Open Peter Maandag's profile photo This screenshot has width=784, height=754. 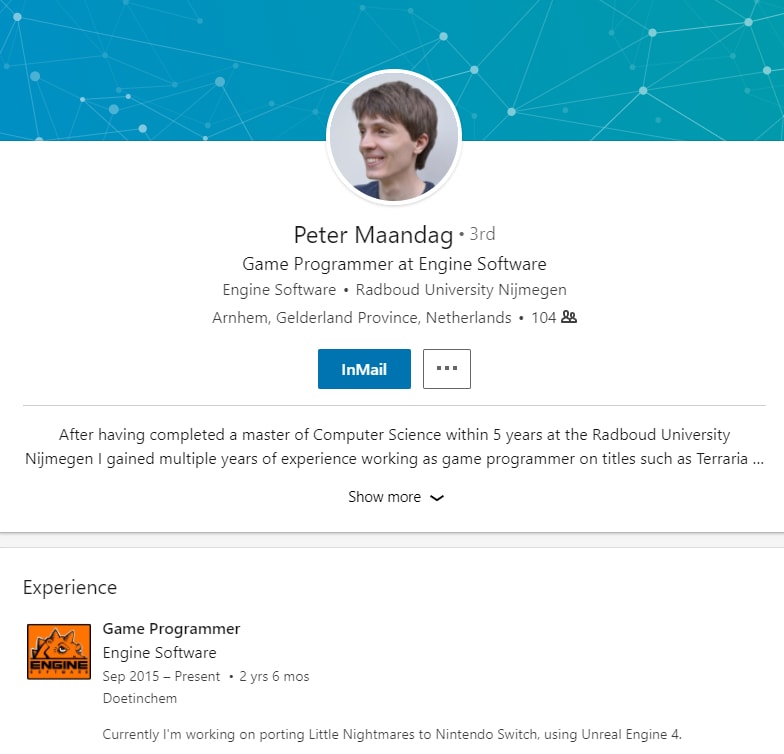pyautogui.click(x=393, y=137)
